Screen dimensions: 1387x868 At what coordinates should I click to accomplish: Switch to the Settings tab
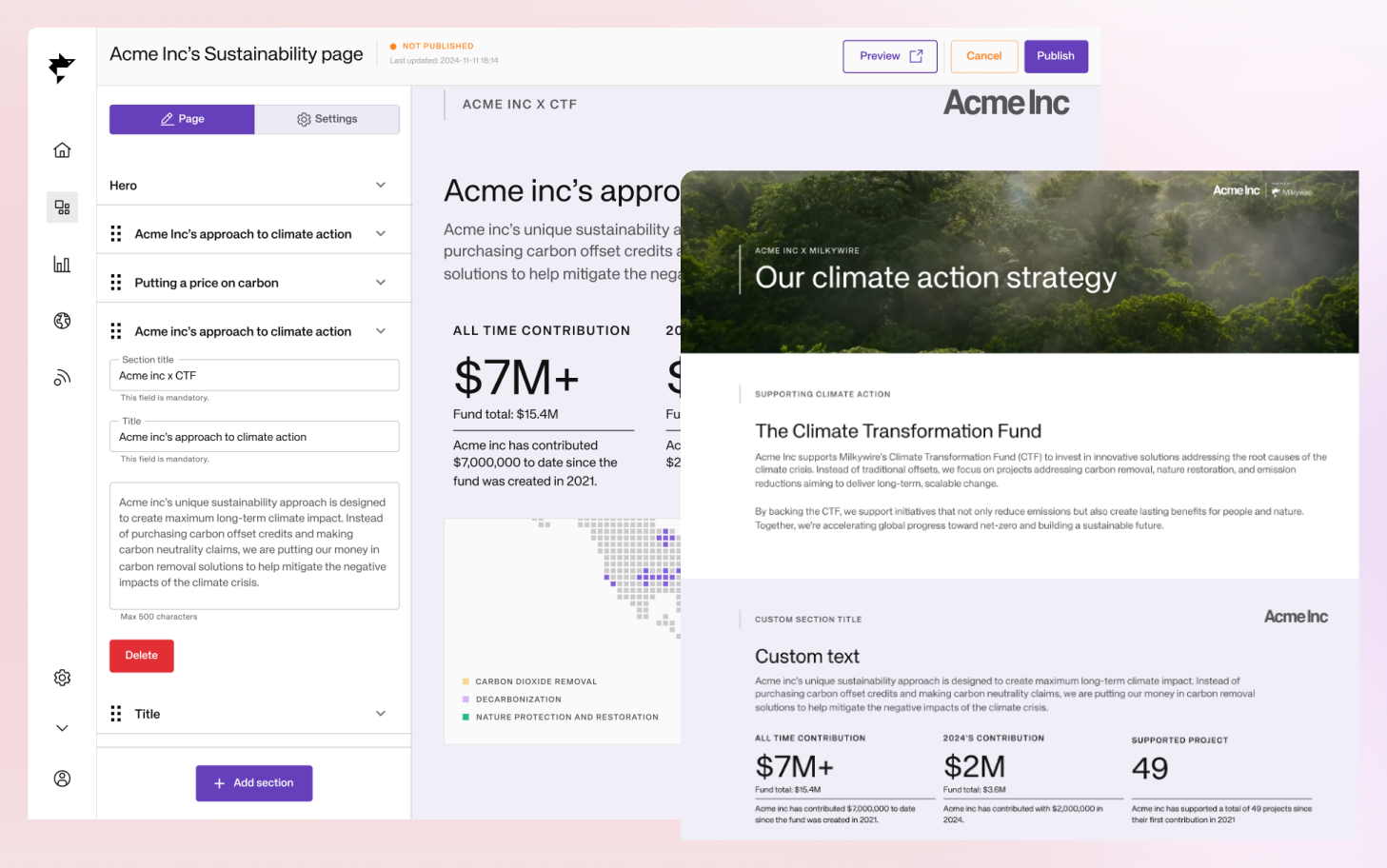point(327,119)
